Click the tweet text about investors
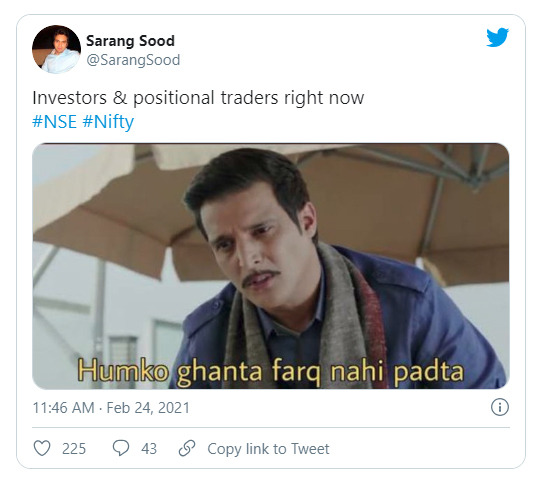 (198, 98)
